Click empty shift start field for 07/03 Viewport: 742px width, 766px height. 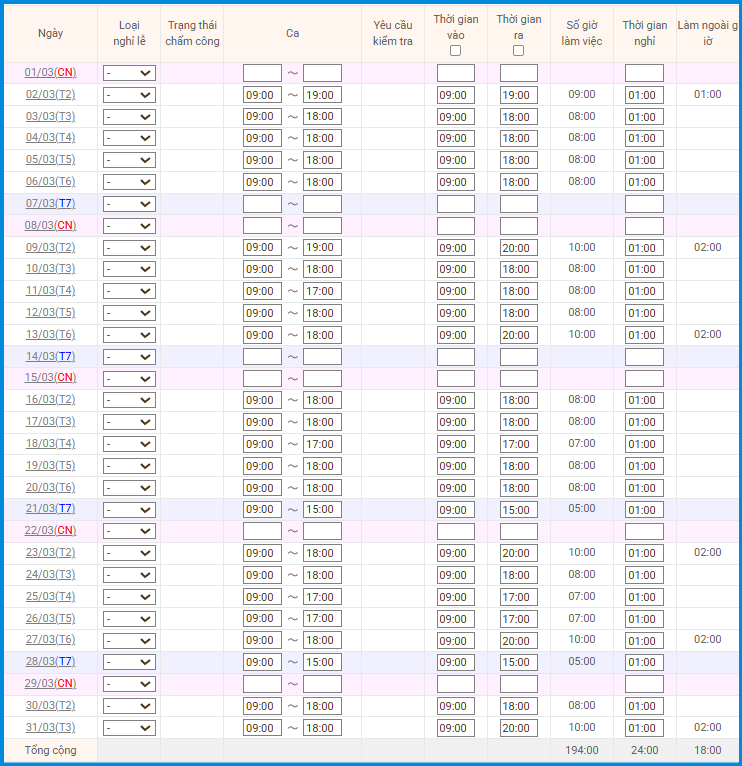(x=262, y=204)
